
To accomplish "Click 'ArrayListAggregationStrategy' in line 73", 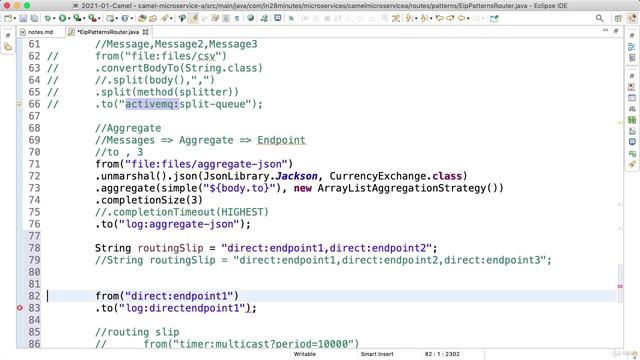I will click(402, 188).
